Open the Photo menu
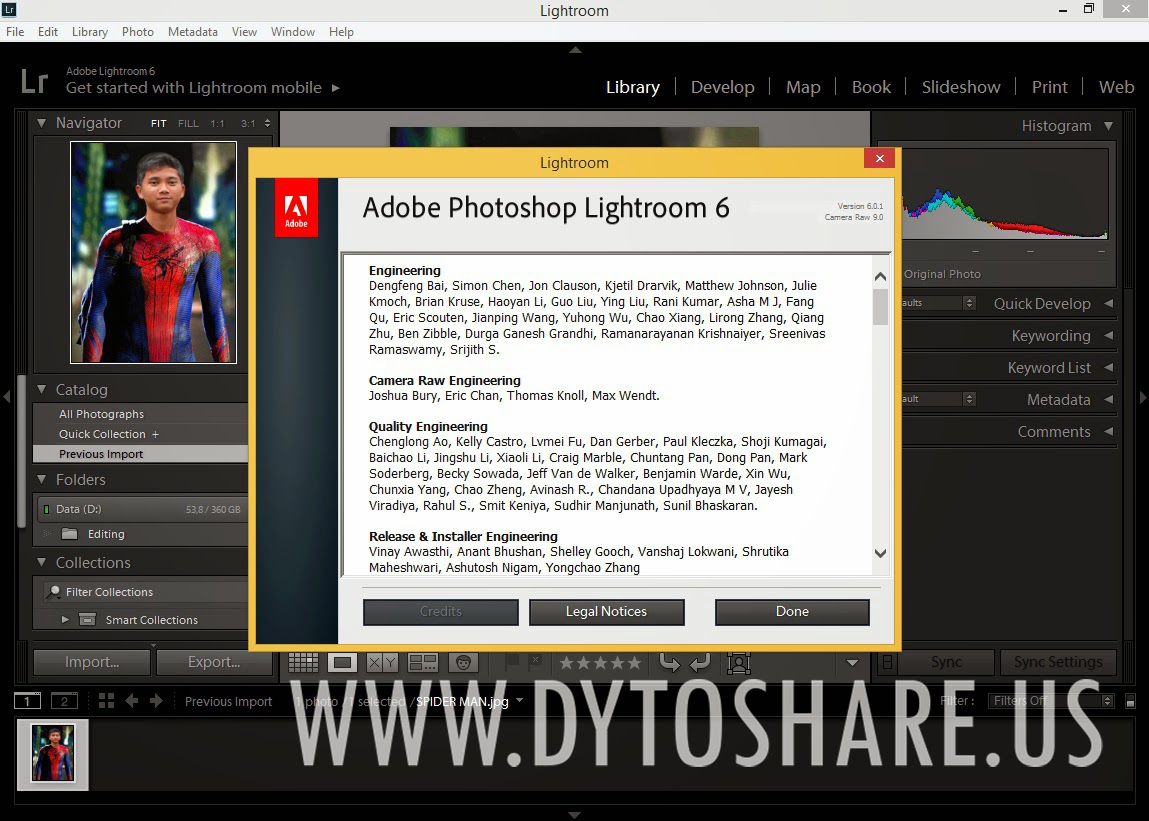 click(x=138, y=32)
